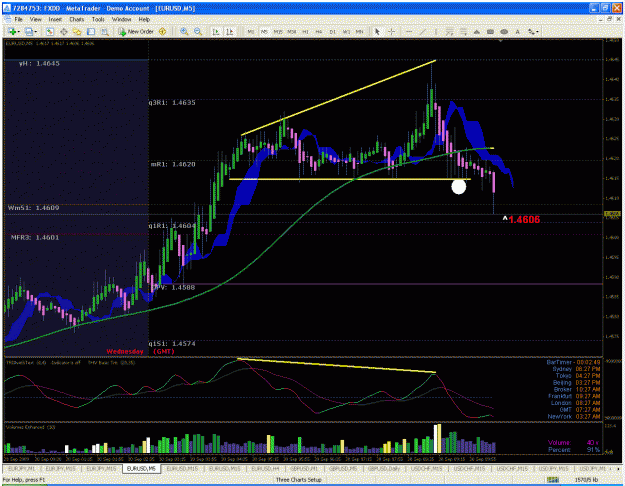
Task: Open the View menu
Action: point(35,19)
